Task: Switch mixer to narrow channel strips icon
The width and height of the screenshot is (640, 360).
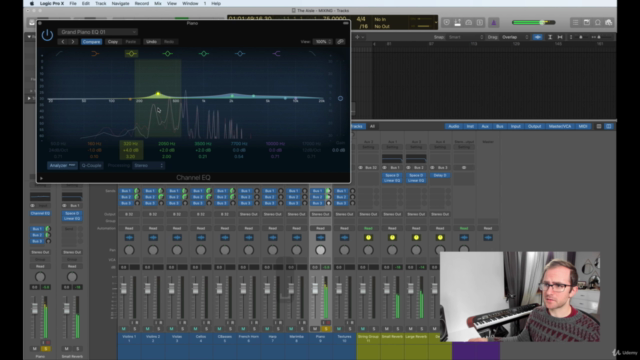Action: (x=599, y=127)
